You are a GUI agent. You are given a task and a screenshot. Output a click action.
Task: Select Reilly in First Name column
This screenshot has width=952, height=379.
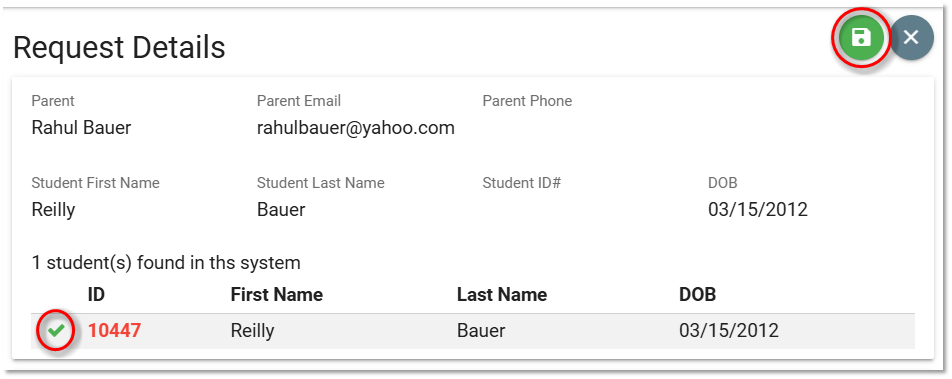point(253,331)
